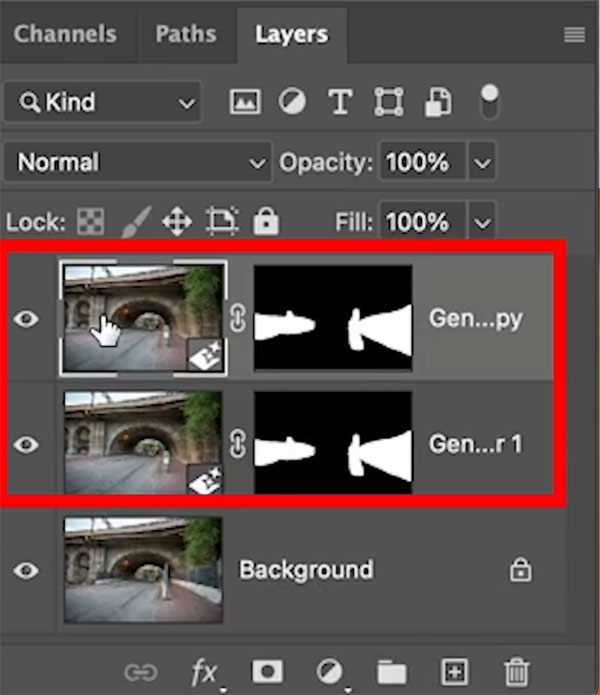
Task: Select the Gen...r 1 layer image thumbnail
Action: (x=143, y=442)
